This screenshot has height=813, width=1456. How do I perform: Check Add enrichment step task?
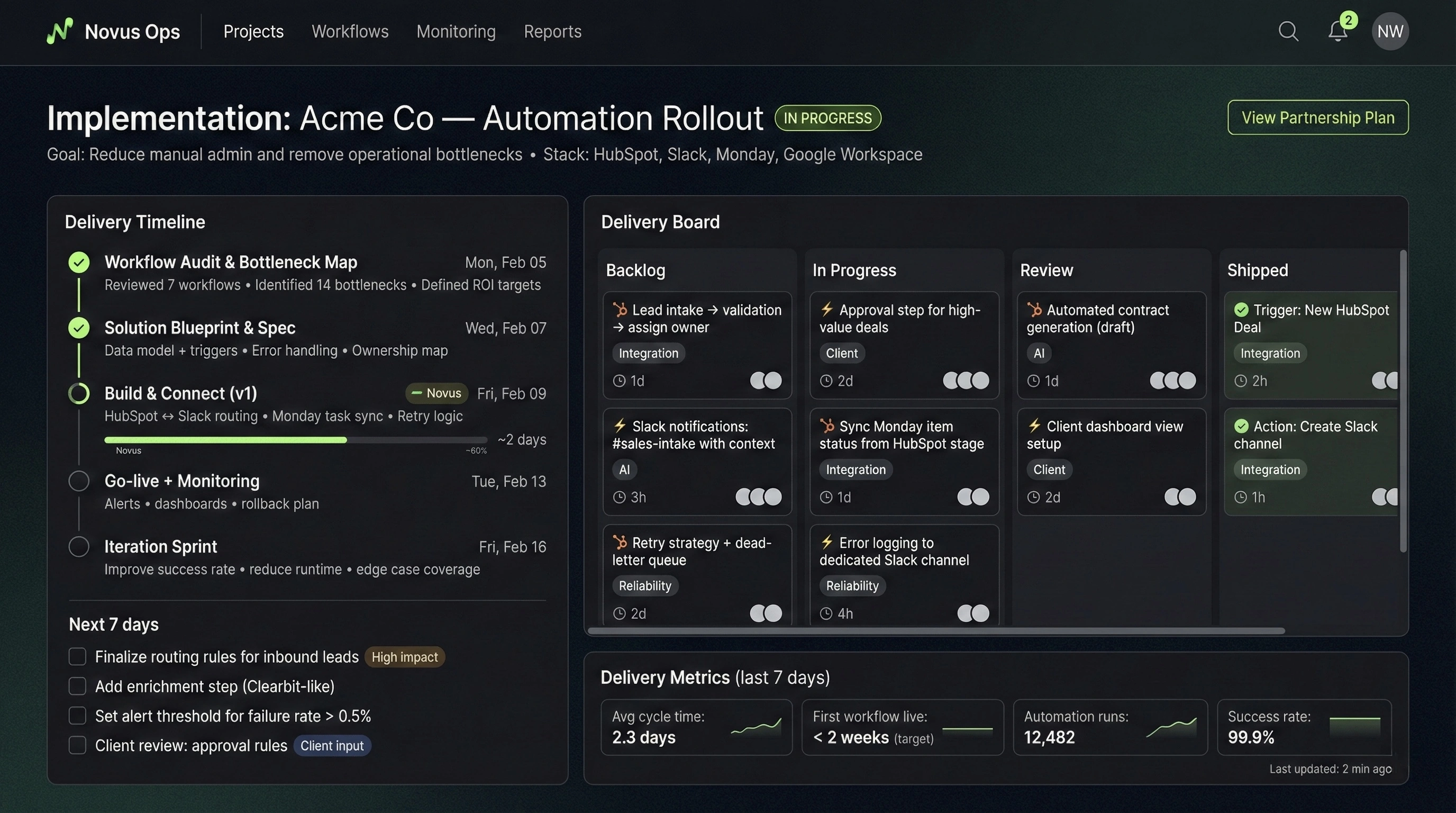pos(77,686)
